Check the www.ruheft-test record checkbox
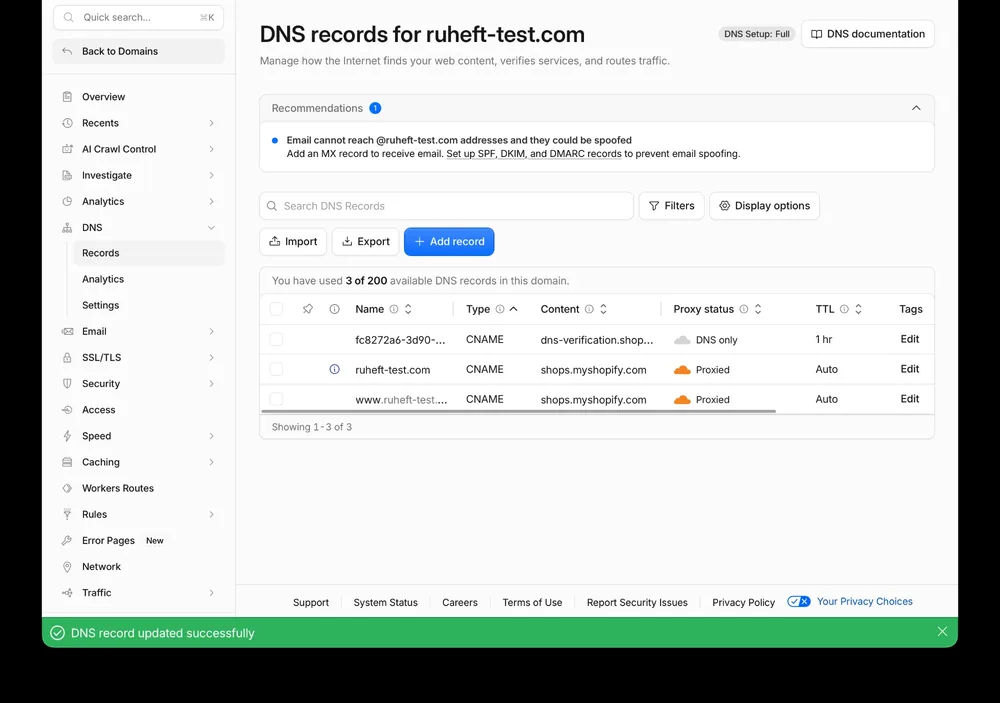1000x703 pixels. click(276, 399)
